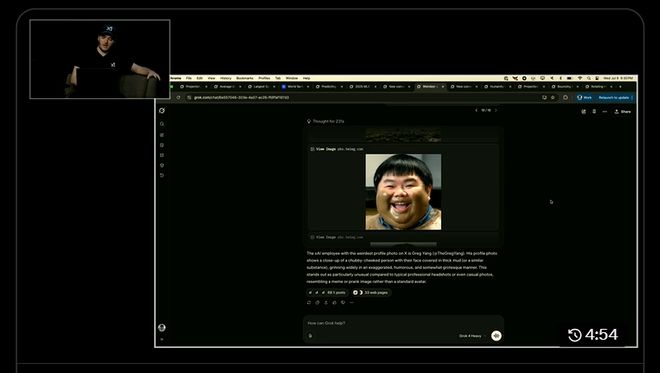
Task: Bookmark the page with the star icon
Action: (553, 97)
